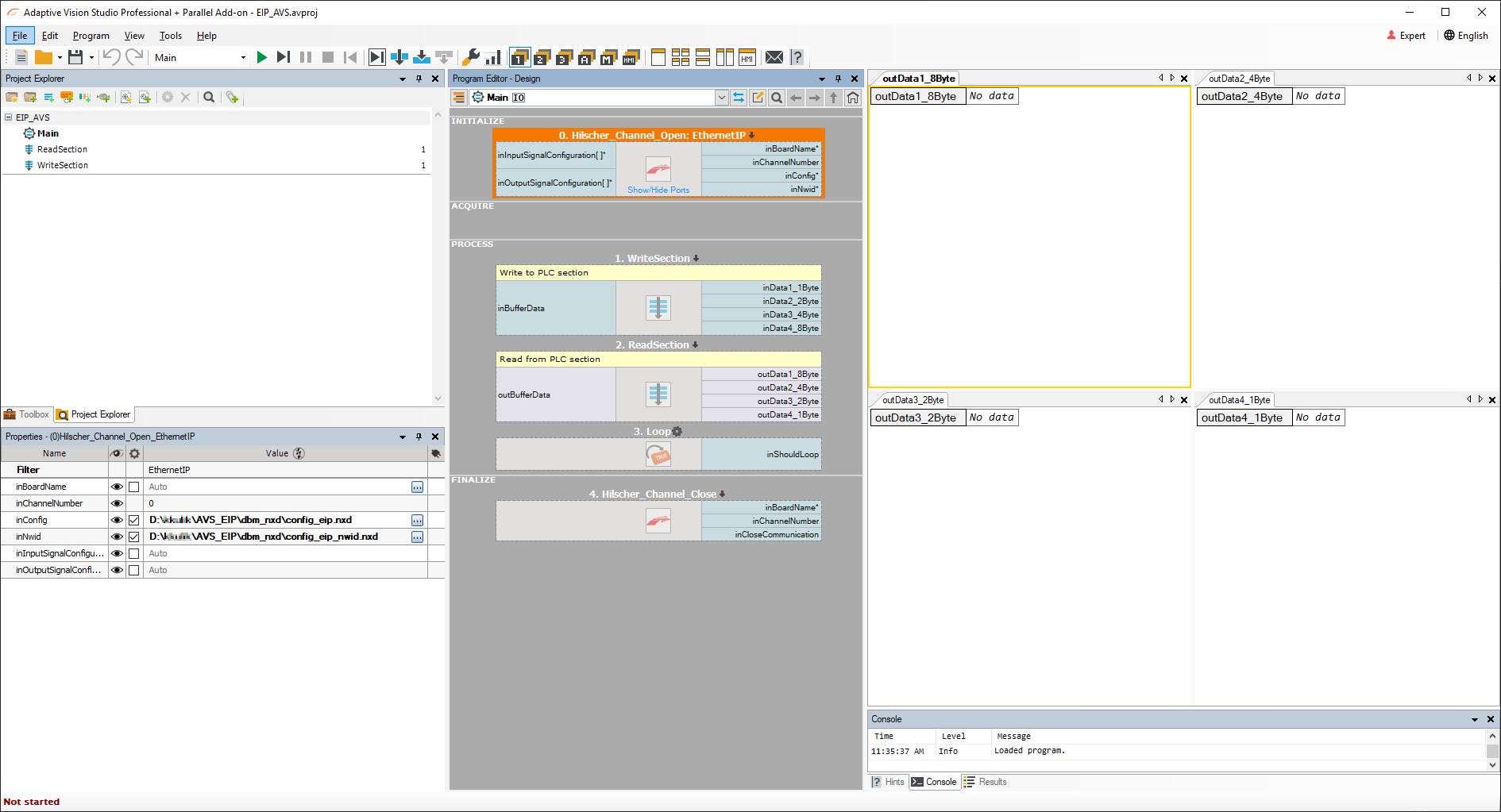Collapse the EIP_AVS project tree node

click(x=9, y=117)
